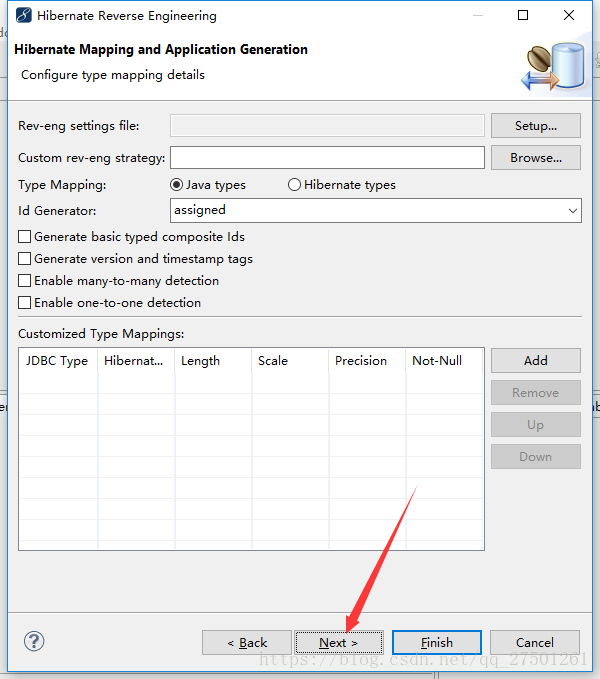The height and width of the screenshot is (679, 600).
Task: Click the Setup... button
Action: tap(535, 126)
